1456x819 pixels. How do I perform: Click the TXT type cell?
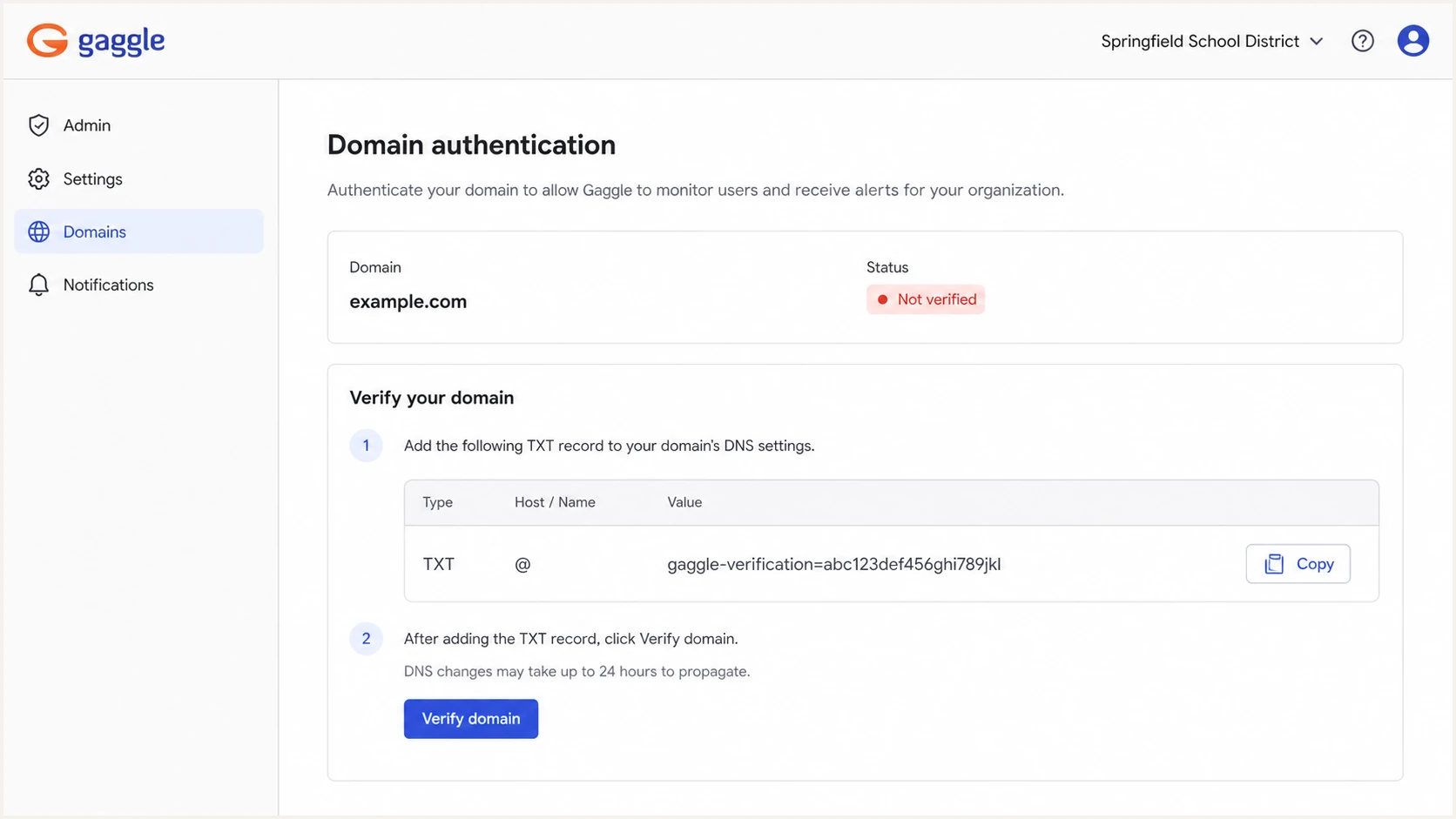pos(438,564)
